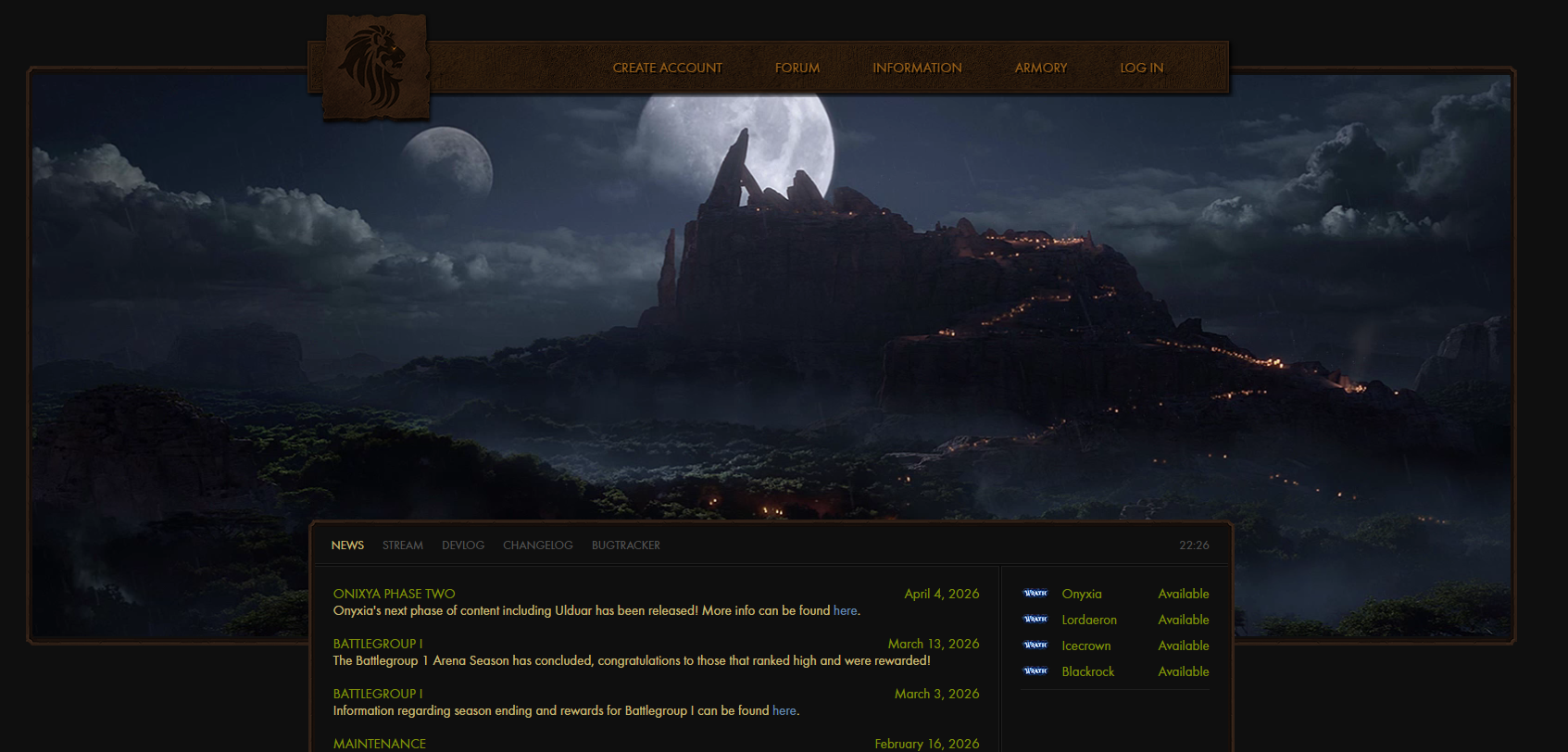Click the Available status for Icecrown

pos(1184,645)
